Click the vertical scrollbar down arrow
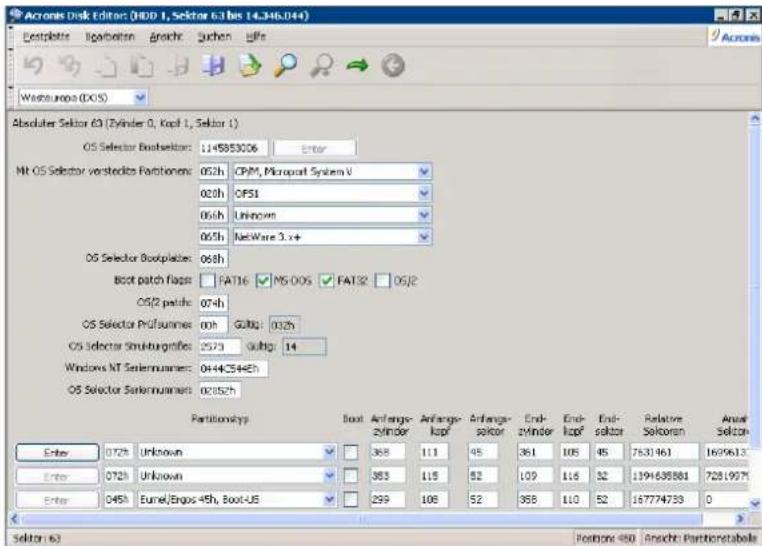 [755, 503]
